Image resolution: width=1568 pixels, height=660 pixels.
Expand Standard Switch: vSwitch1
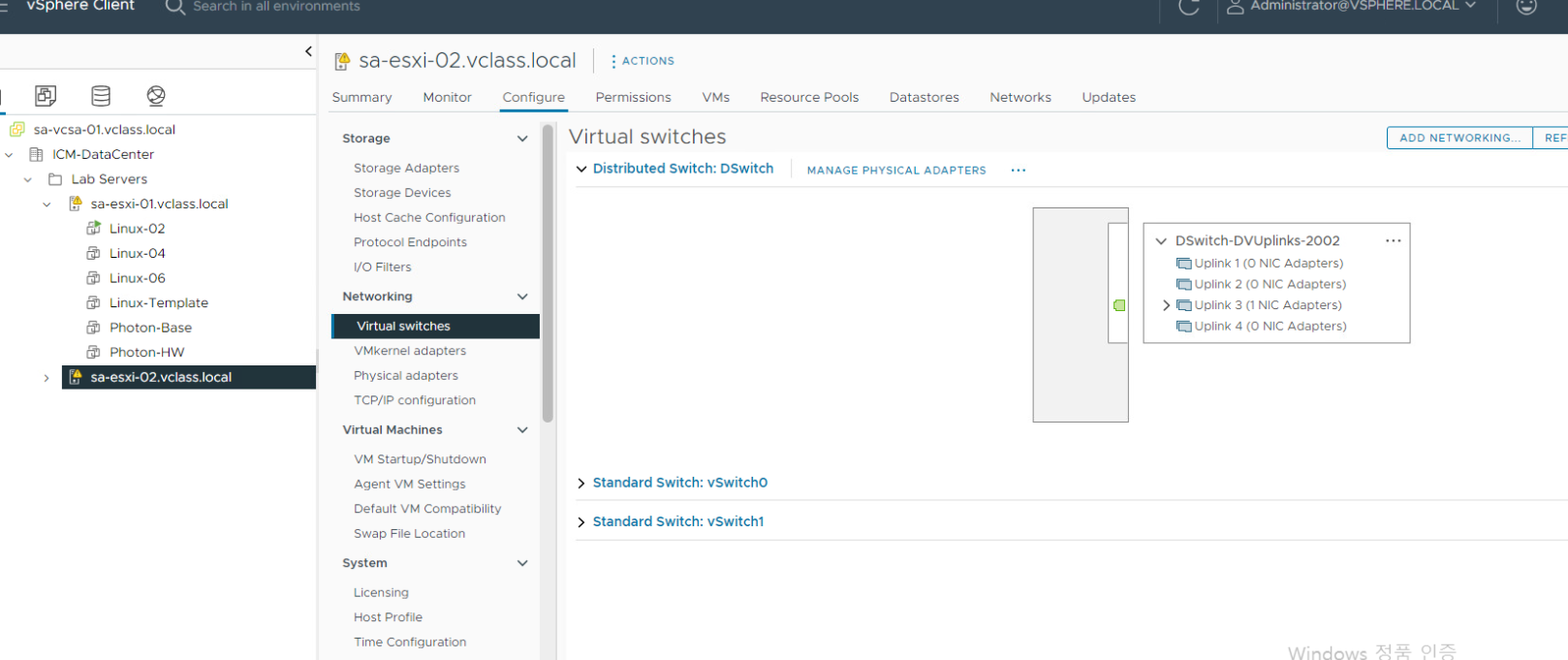coord(581,522)
